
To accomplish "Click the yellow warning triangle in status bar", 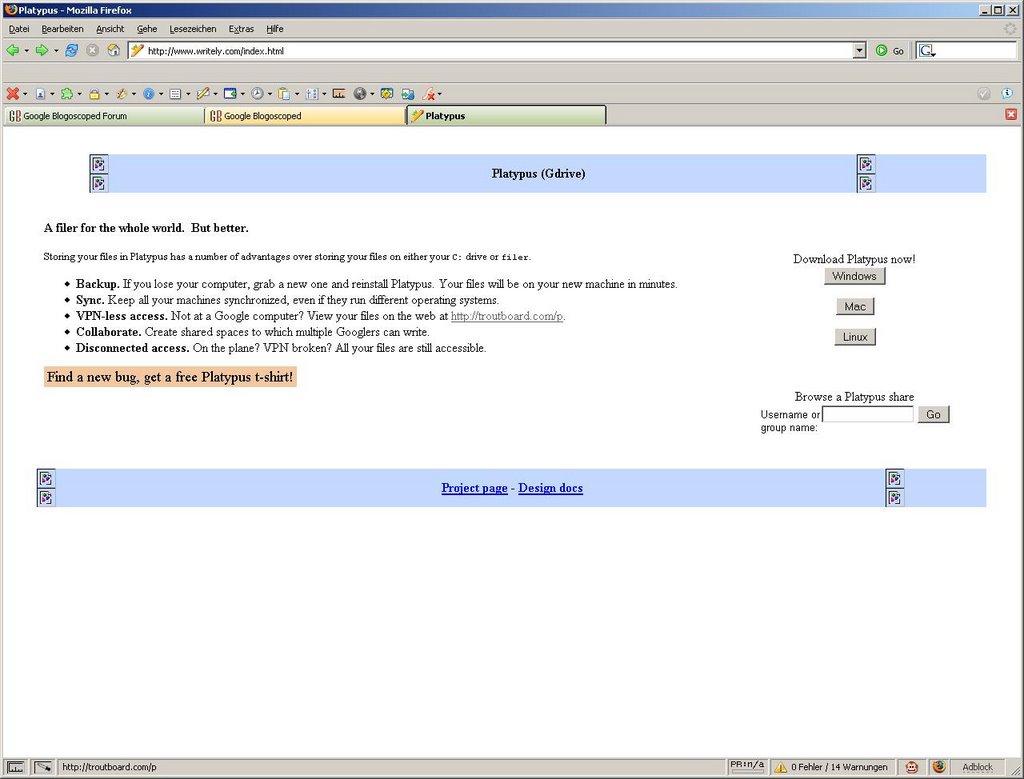I will tap(780, 767).
